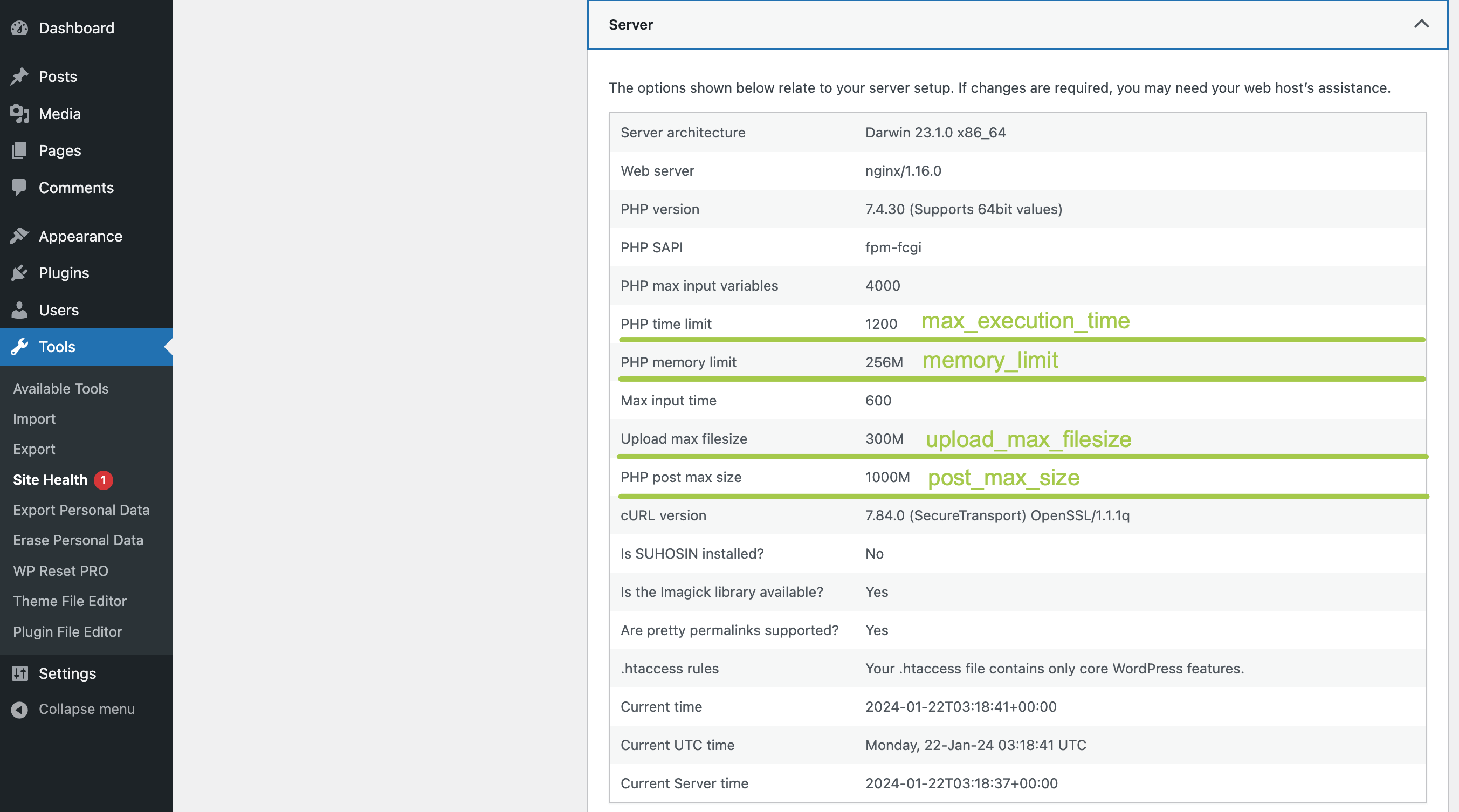Image resolution: width=1459 pixels, height=812 pixels.
Task: Click the Settings sliders icon
Action: coord(19,673)
